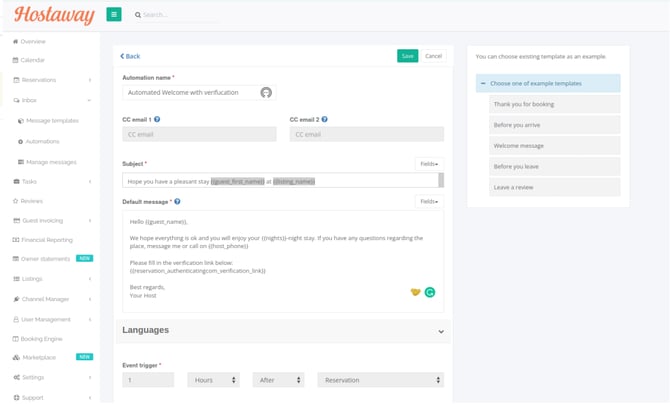Click the CC email 1 input field

click(x=199, y=134)
